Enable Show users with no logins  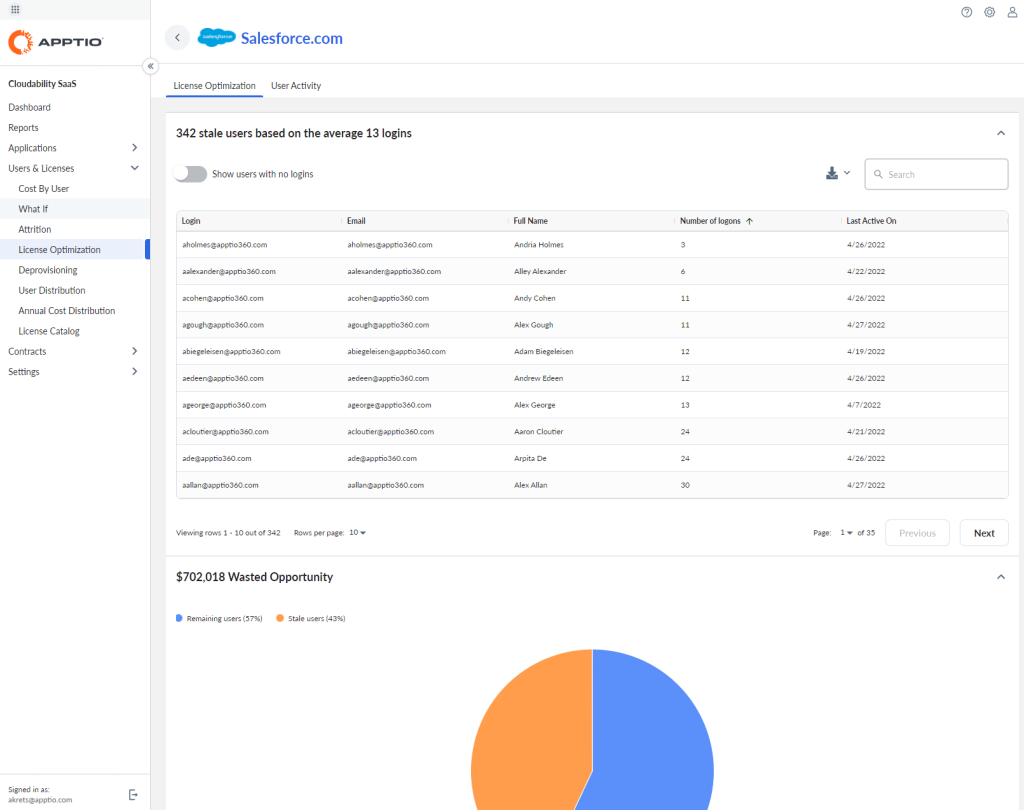(189, 173)
